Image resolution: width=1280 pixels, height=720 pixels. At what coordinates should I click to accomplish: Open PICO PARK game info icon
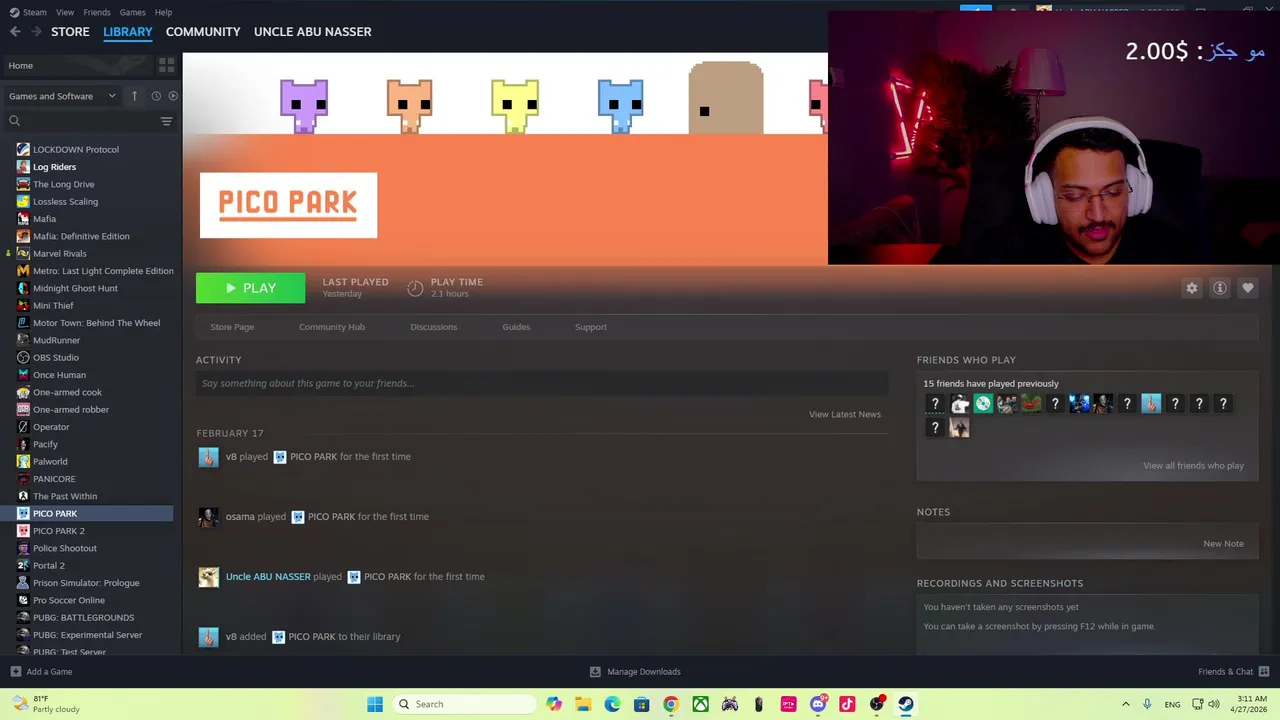click(1220, 288)
